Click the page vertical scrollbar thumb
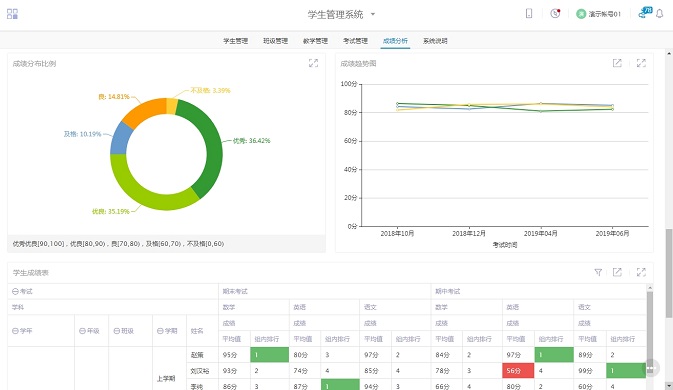This screenshot has height=390, width=673. point(669,273)
